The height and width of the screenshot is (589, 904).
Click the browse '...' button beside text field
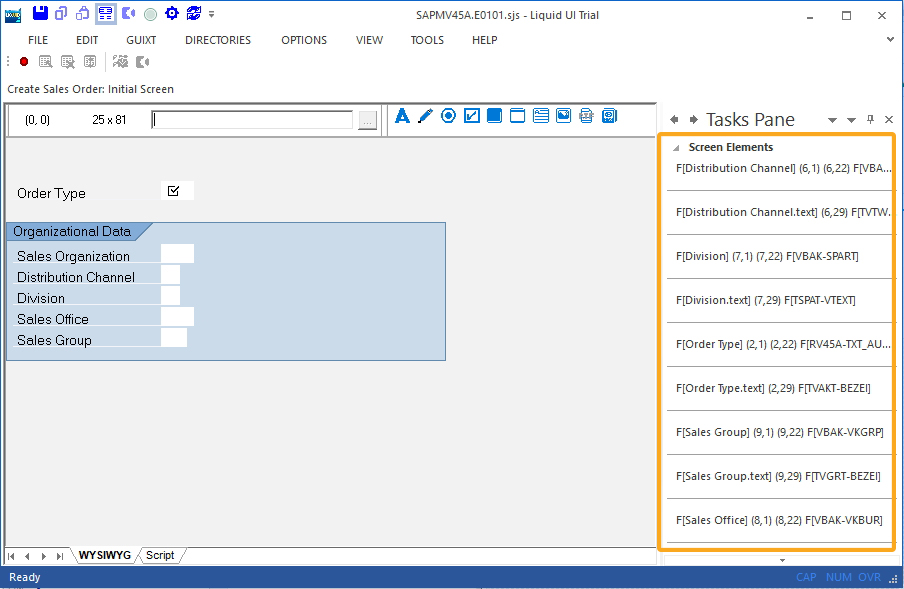pos(367,120)
